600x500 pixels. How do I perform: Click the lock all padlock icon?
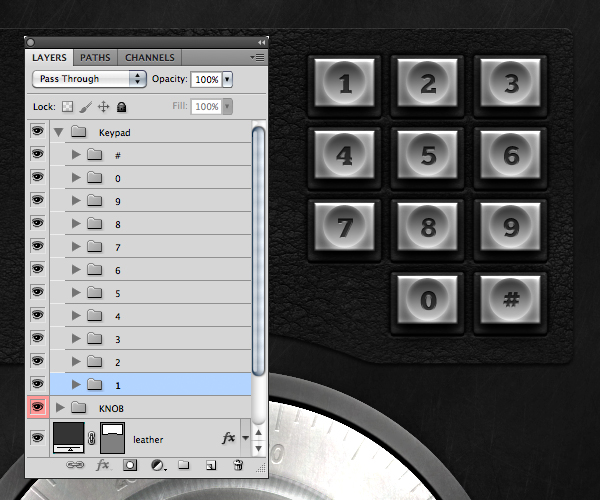coord(122,107)
